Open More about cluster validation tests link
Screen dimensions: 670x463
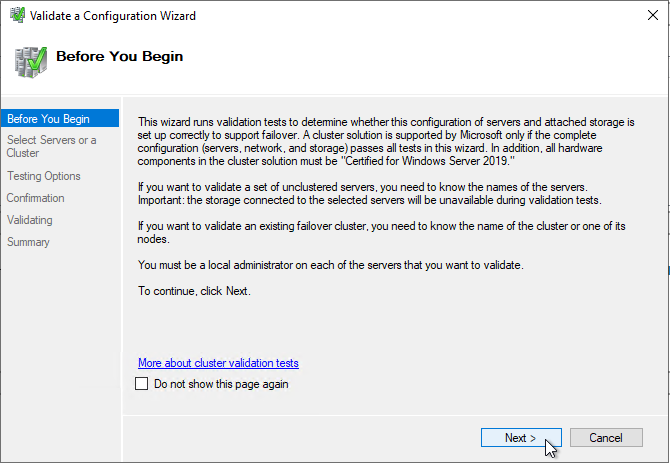pyautogui.click(x=218, y=363)
